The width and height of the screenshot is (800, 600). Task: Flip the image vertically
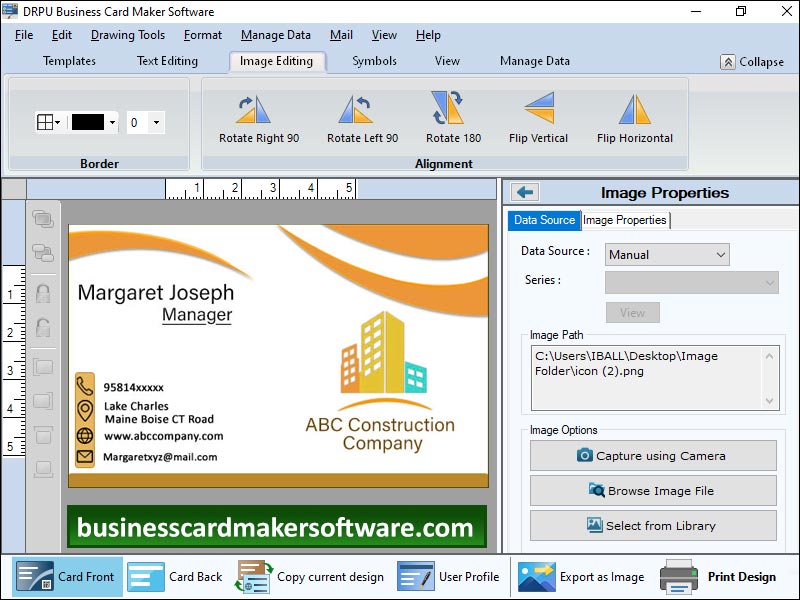(538, 109)
